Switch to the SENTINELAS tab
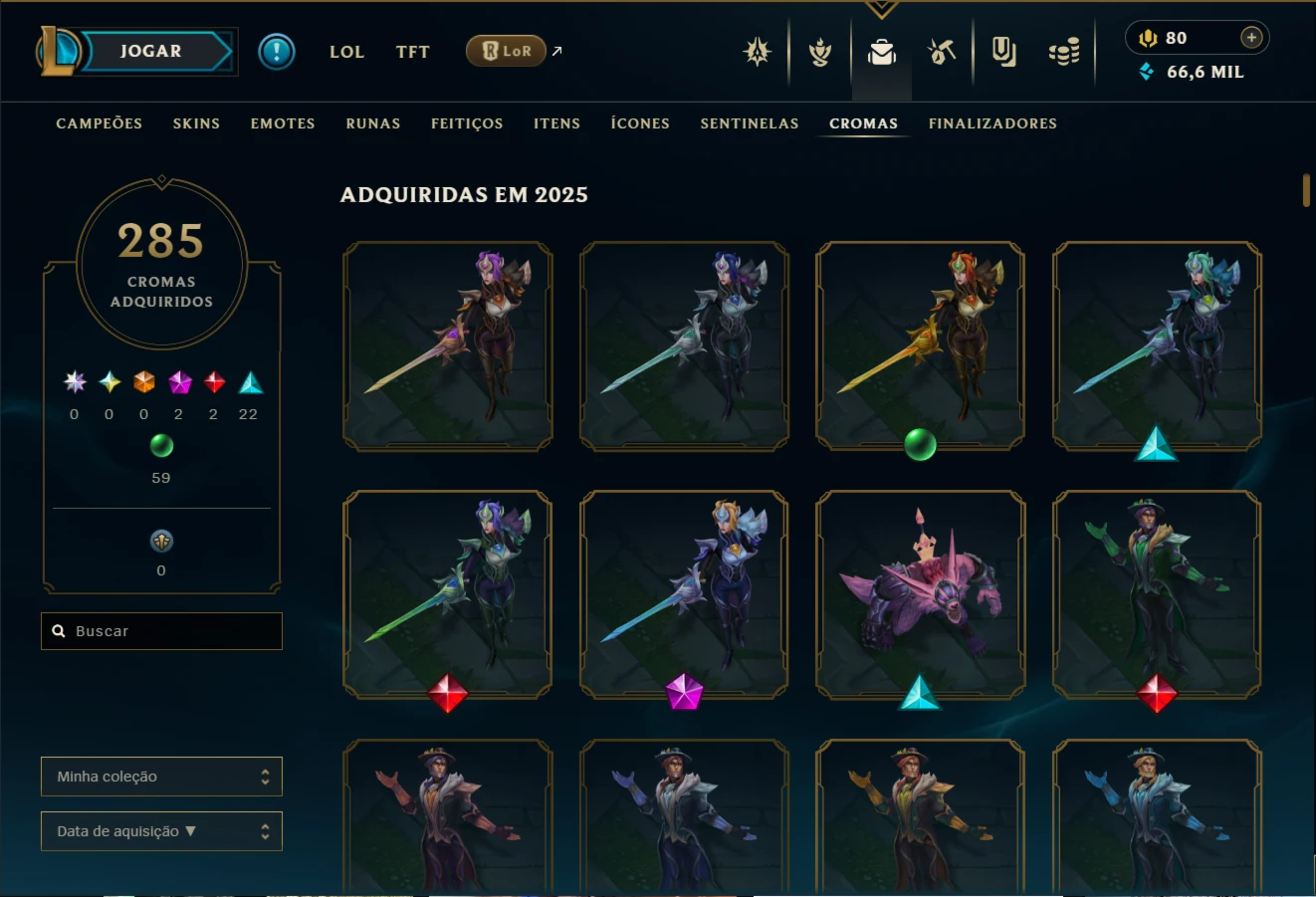This screenshot has width=1316, height=897. 750,123
